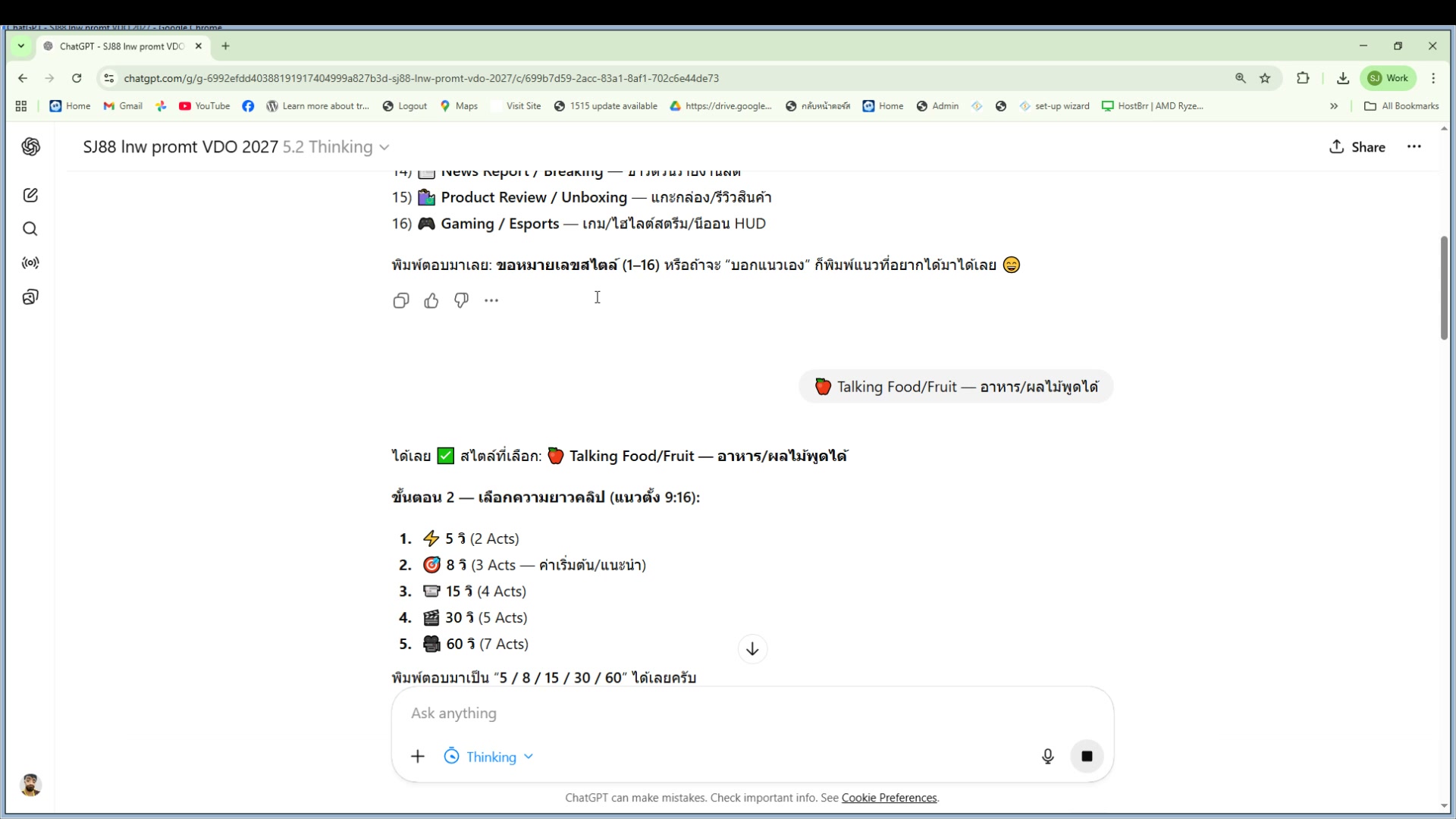The height and width of the screenshot is (819, 1456).
Task: Click the page vertical scrollbar thumb
Action: (x=1444, y=288)
